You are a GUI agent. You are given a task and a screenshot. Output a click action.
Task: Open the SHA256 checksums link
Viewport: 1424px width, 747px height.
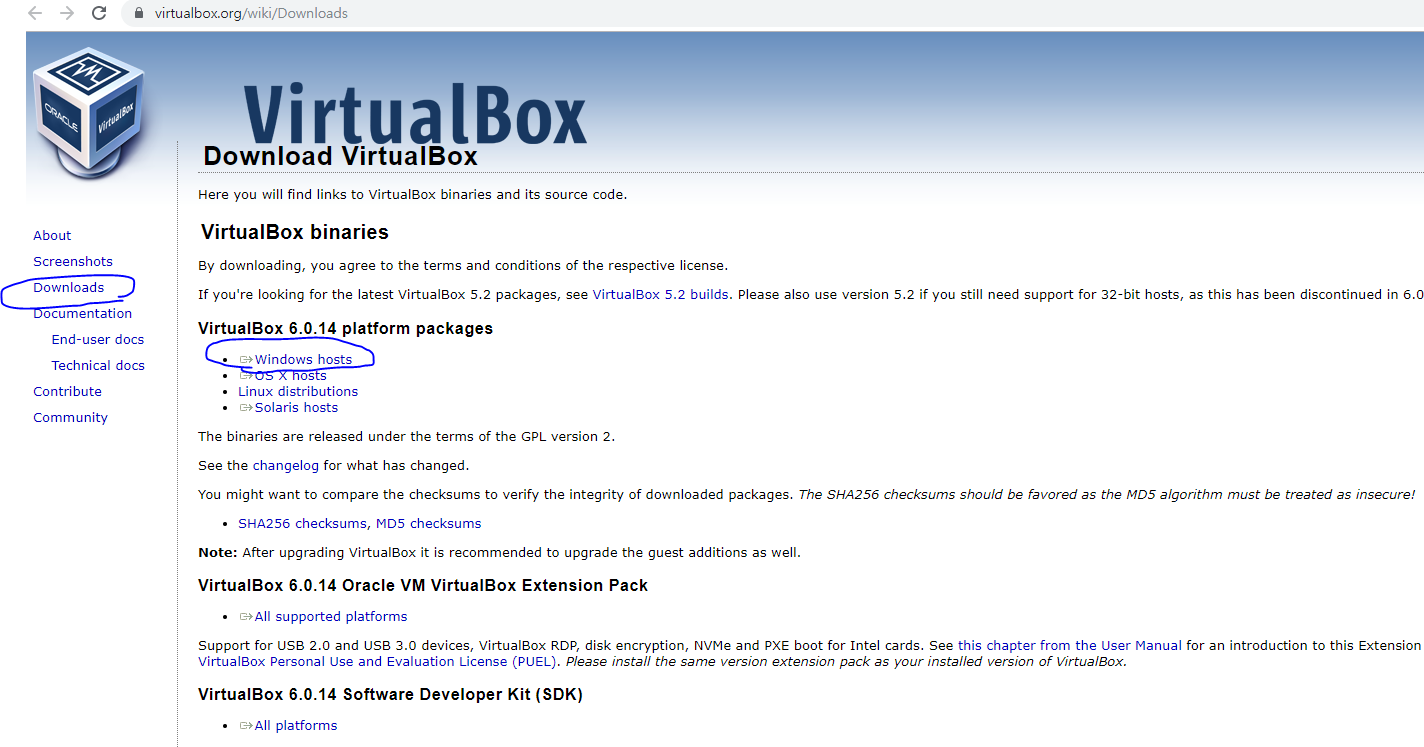pyautogui.click(x=303, y=523)
